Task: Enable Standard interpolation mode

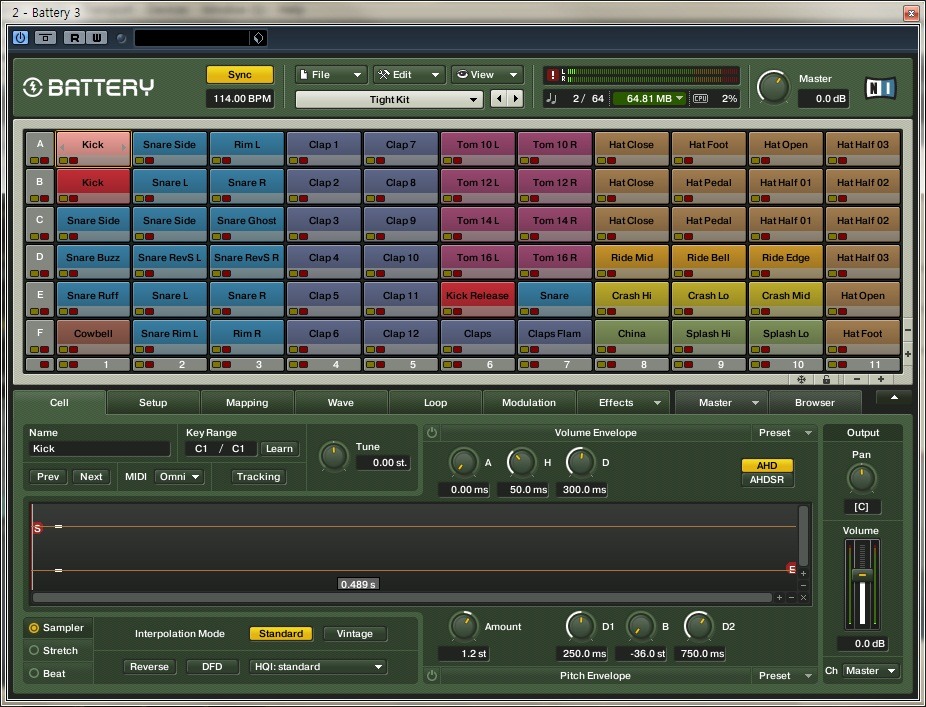Action: [x=281, y=634]
